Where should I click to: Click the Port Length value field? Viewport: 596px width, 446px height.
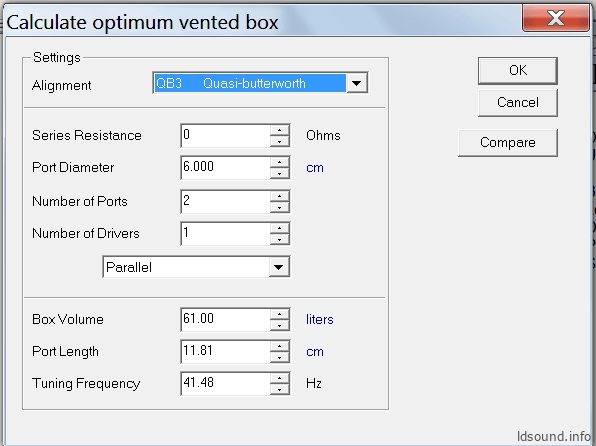coord(226,351)
